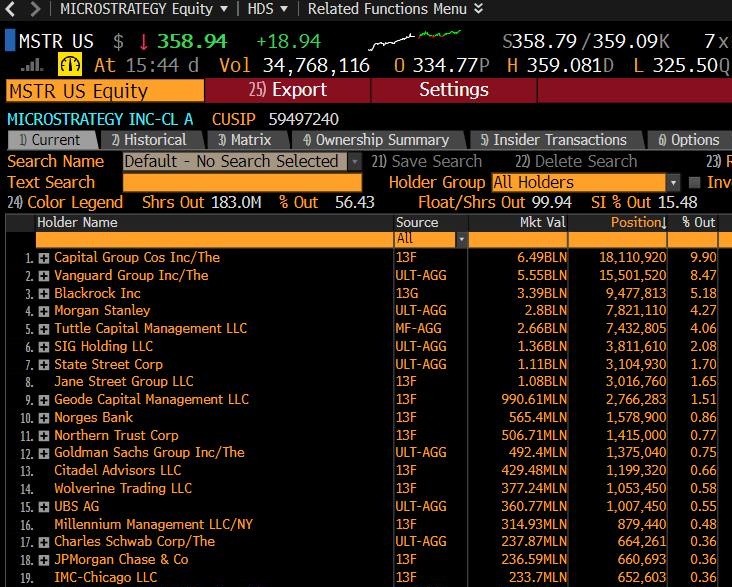732x587 pixels.
Task: Toggle the Inv checkbox
Action: (x=694, y=182)
